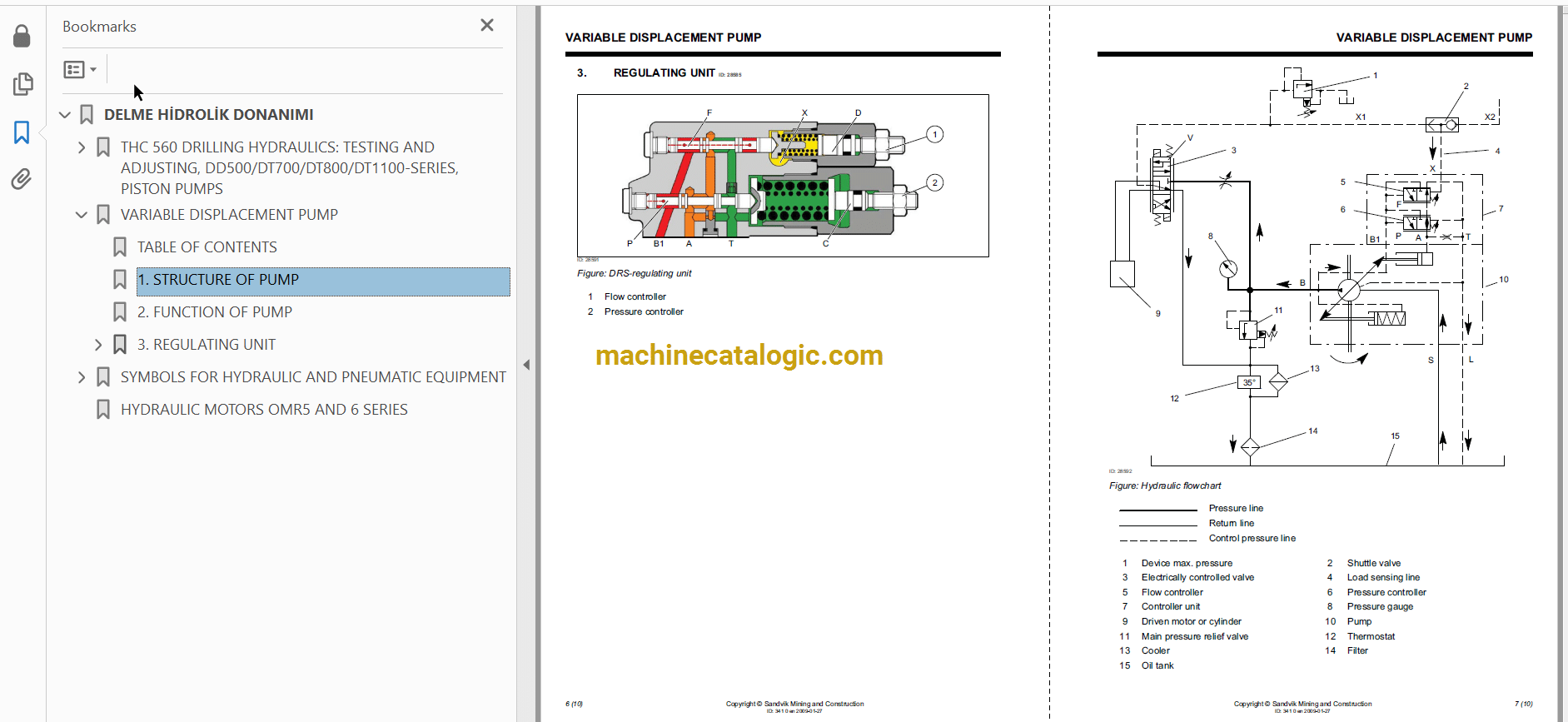Click the lock security icon in the sidebar
This screenshot has height=722, width=1568.
point(22,36)
